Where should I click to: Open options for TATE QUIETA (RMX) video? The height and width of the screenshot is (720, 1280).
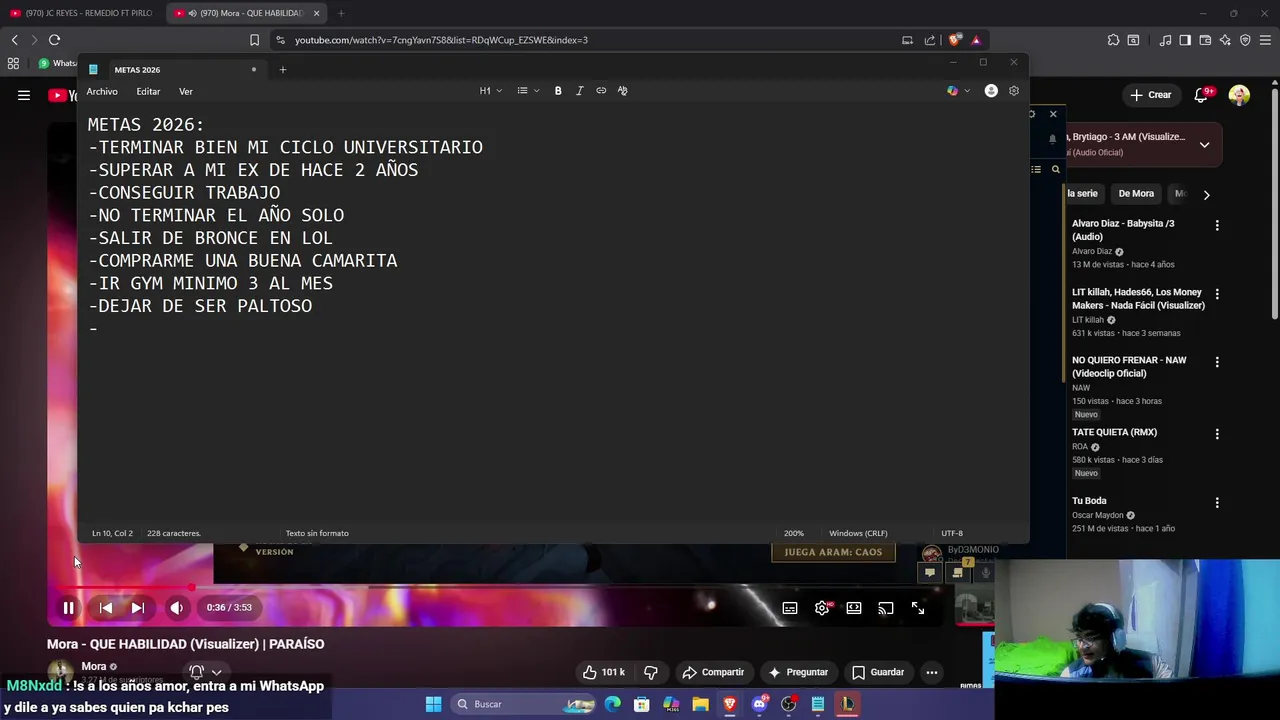click(1217, 435)
